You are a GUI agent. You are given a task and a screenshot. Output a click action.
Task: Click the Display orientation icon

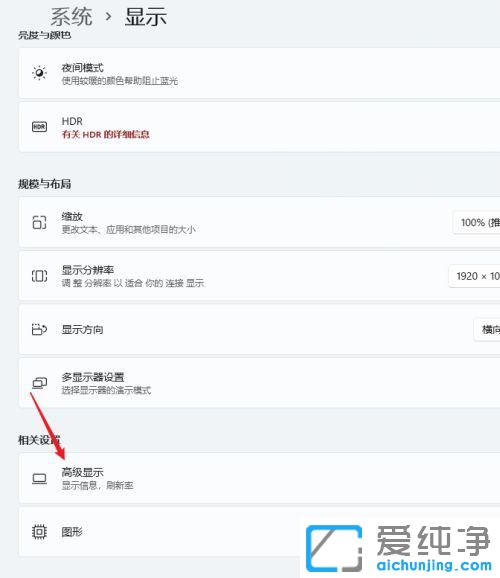pos(39,329)
